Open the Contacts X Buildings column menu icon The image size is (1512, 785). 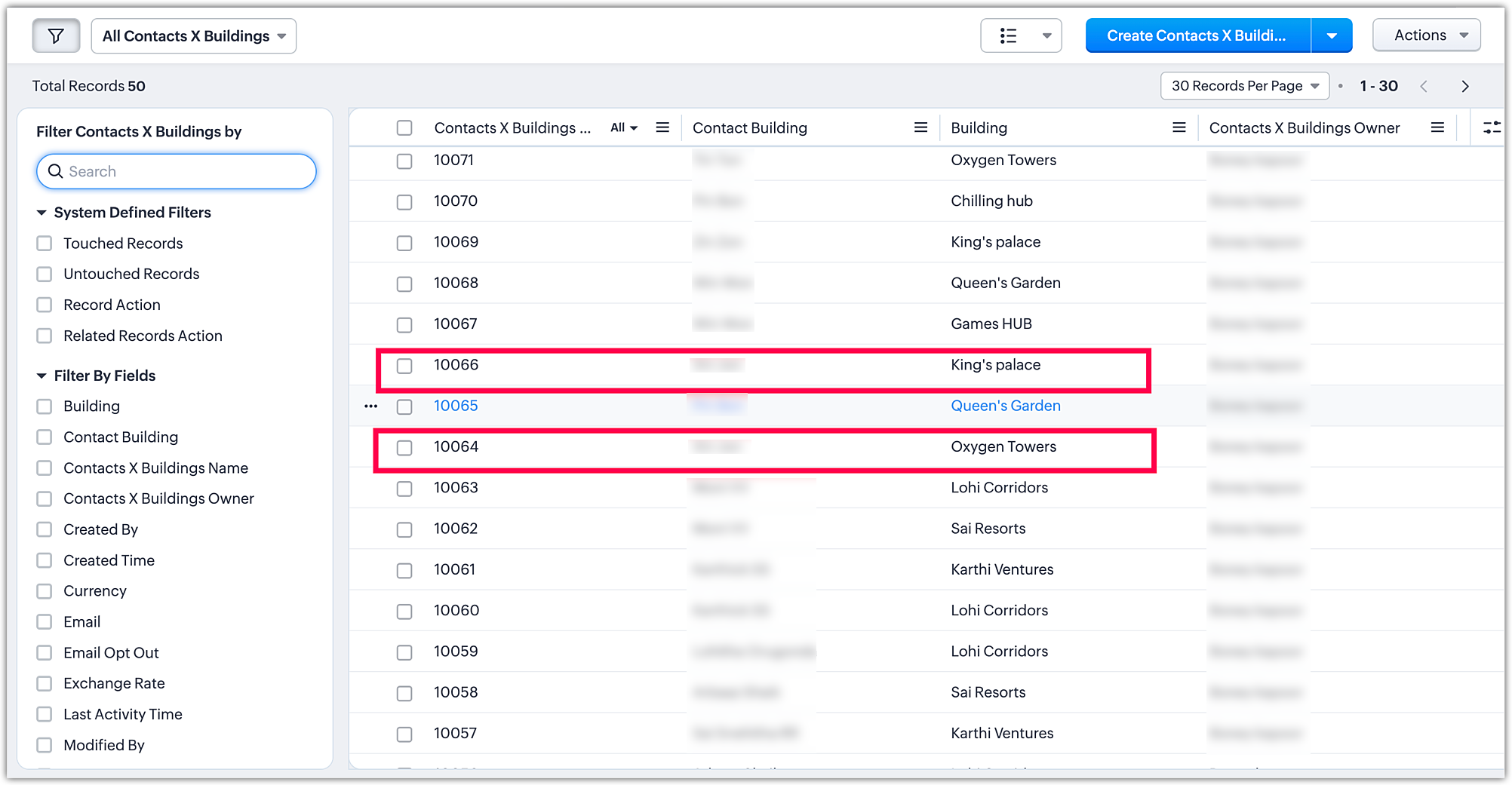coord(662,127)
